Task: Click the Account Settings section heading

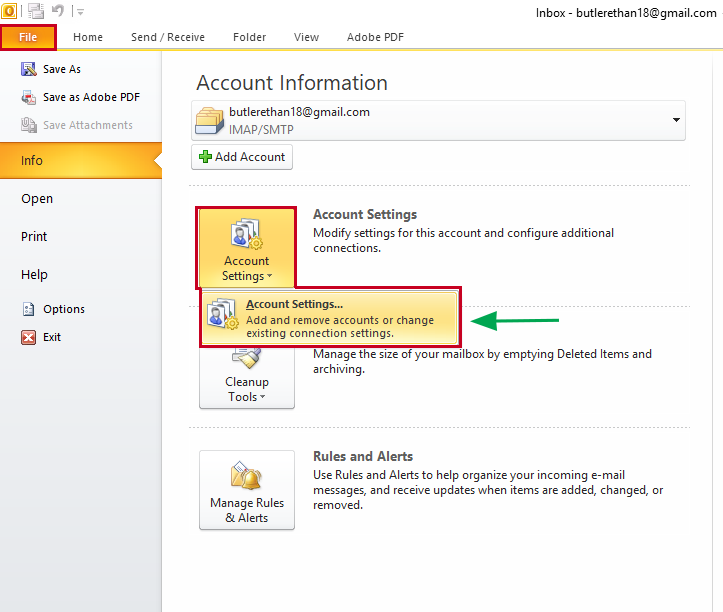Action: click(365, 214)
